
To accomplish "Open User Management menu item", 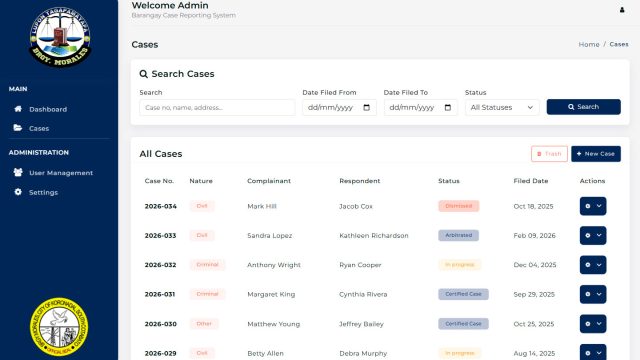I will click(61, 173).
